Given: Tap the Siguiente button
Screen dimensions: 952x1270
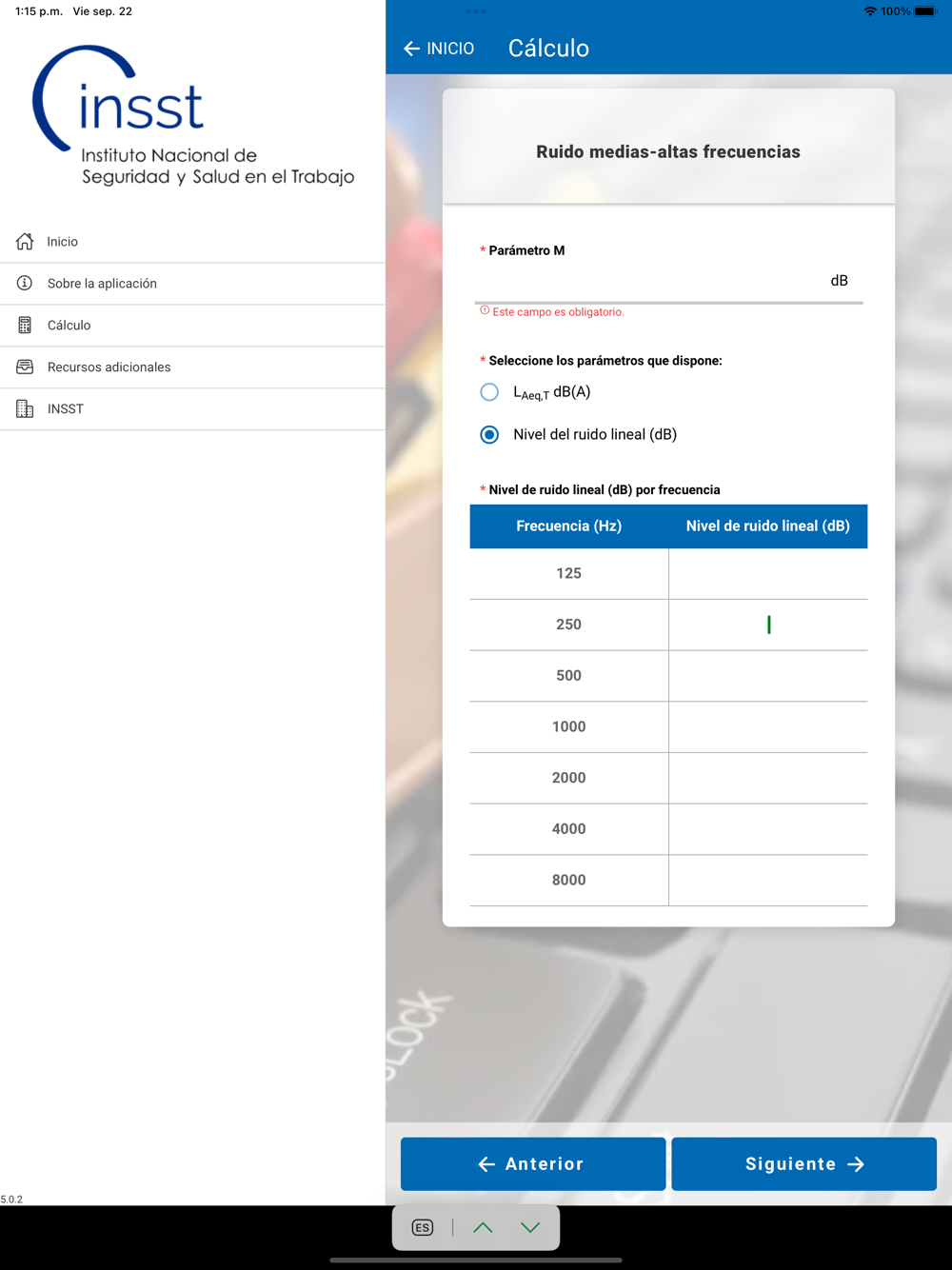Looking at the screenshot, I should click(x=804, y=1163).
